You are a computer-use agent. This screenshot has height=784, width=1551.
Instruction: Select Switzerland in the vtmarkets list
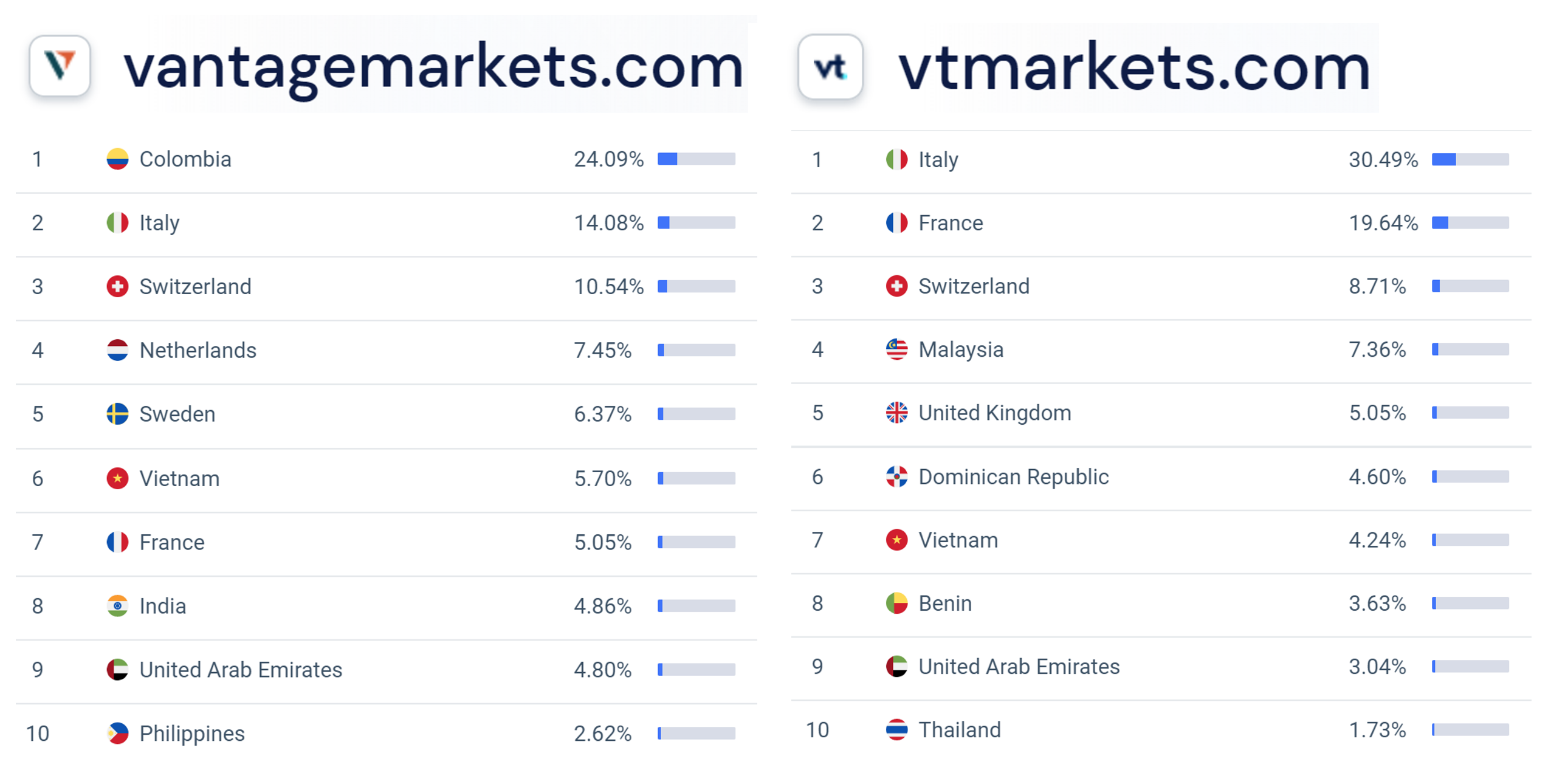(x=974, y=286)
